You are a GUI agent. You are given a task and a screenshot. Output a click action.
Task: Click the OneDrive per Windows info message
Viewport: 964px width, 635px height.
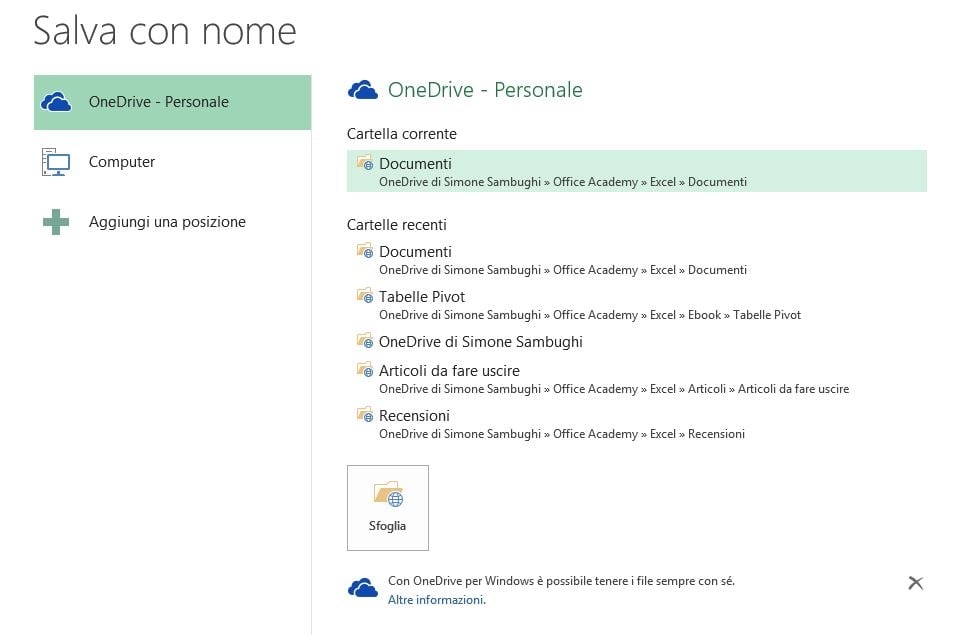tap(561, 581)
